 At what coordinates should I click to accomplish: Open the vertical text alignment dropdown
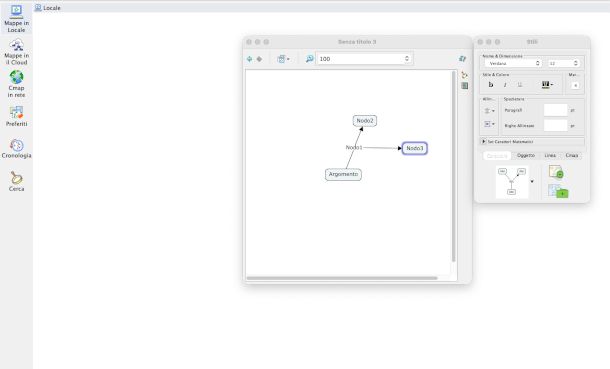click(489, 124)
